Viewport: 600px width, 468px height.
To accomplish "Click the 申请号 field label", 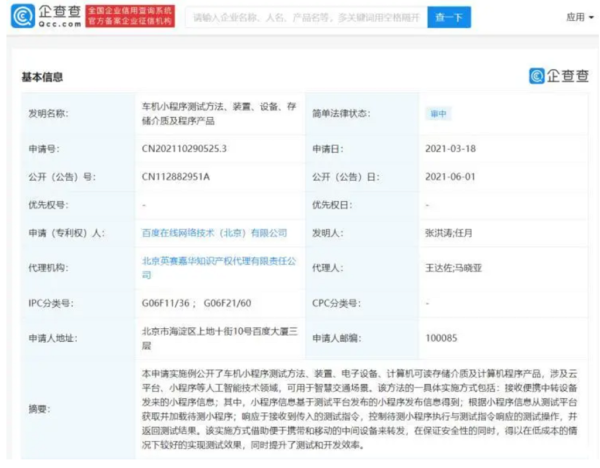I will click(44, 148).
